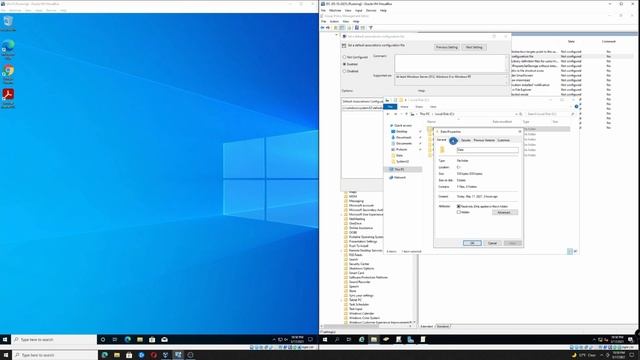This screenshot has width=640, height=360.
Task: Click Cortana circle in the left VM taskbar
Action: [103, 340]
